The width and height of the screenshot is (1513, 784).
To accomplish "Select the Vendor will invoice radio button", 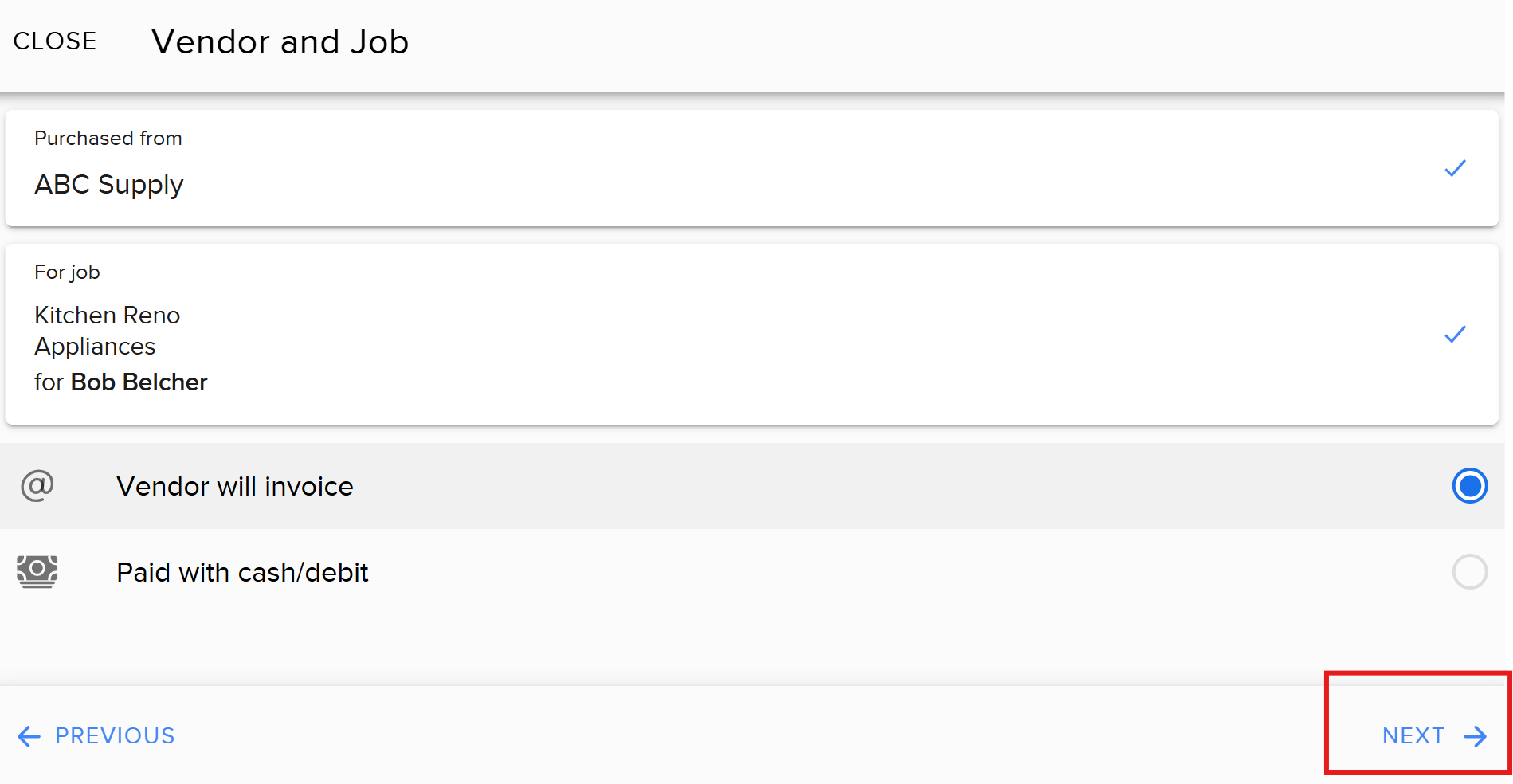I will tap(1469, 486).
